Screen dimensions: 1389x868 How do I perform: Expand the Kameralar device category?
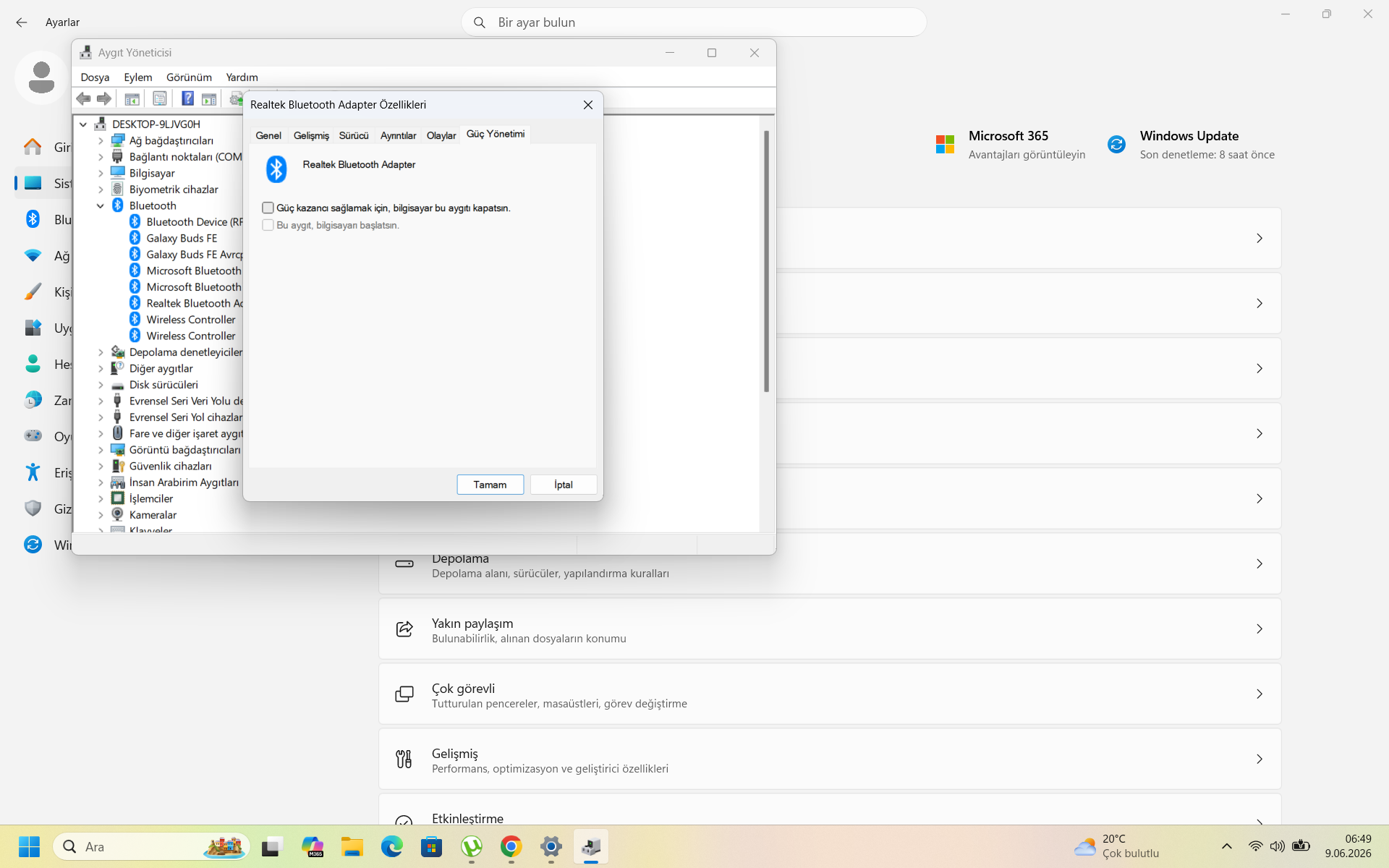101,515
